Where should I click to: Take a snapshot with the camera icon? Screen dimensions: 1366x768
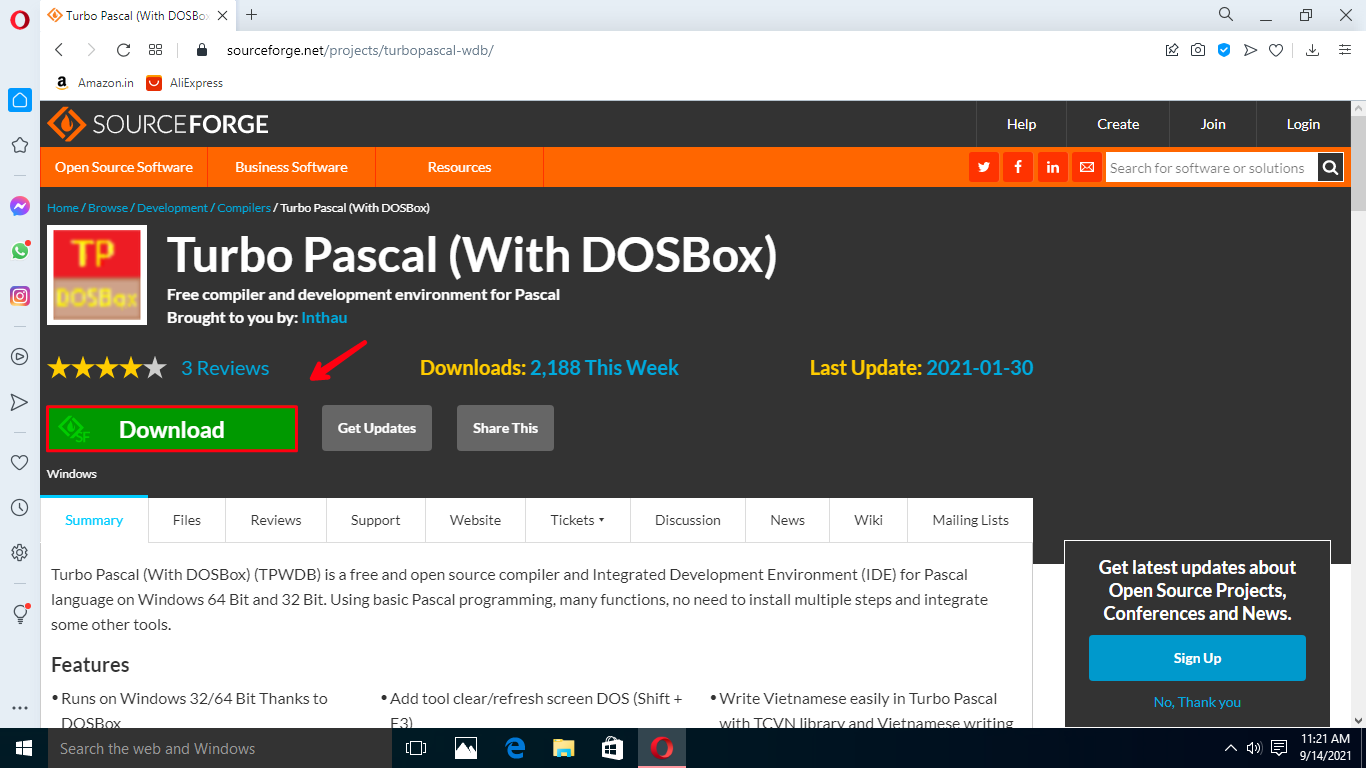tap(1198, 50)
